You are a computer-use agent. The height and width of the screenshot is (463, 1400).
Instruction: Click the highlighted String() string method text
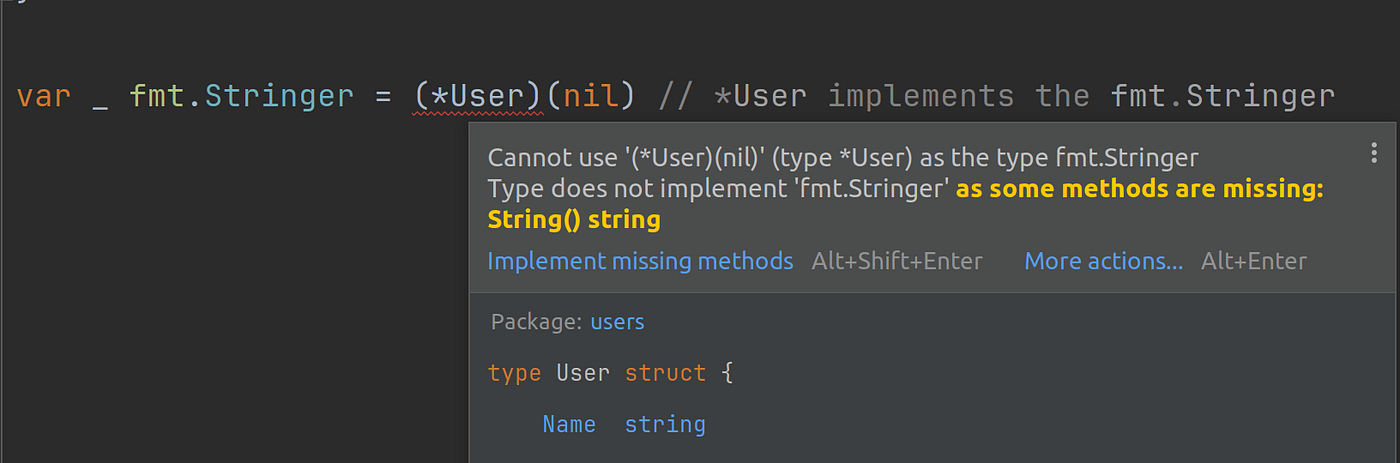click(574, 220)
